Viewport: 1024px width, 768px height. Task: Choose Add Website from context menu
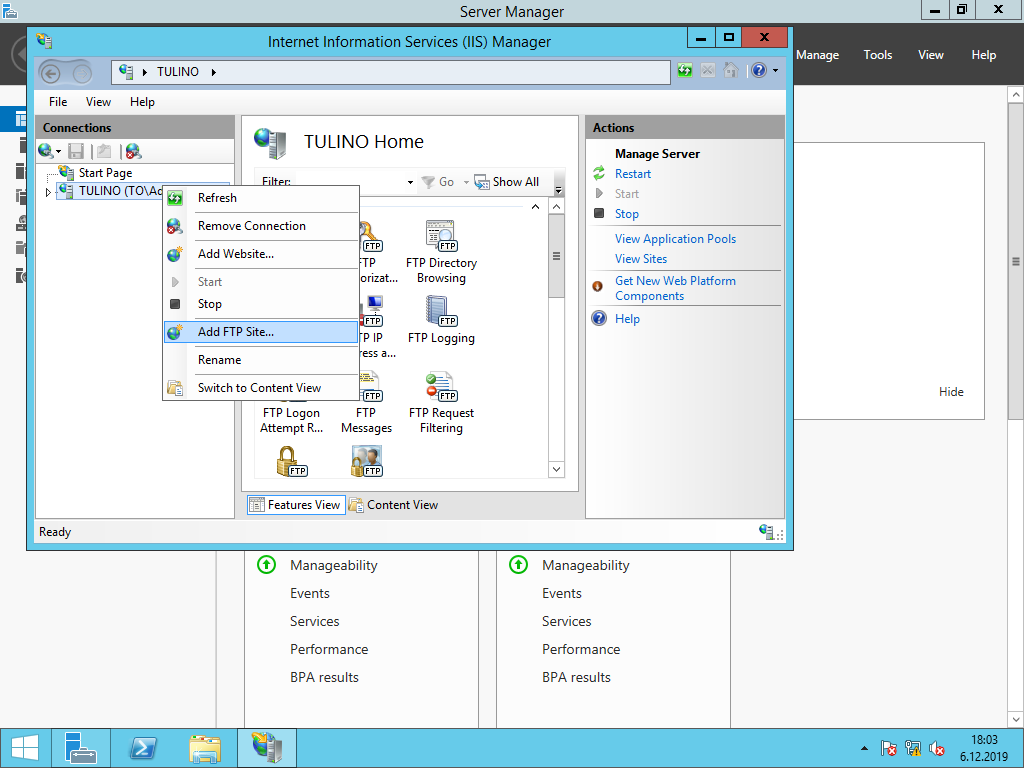(261, 254)
